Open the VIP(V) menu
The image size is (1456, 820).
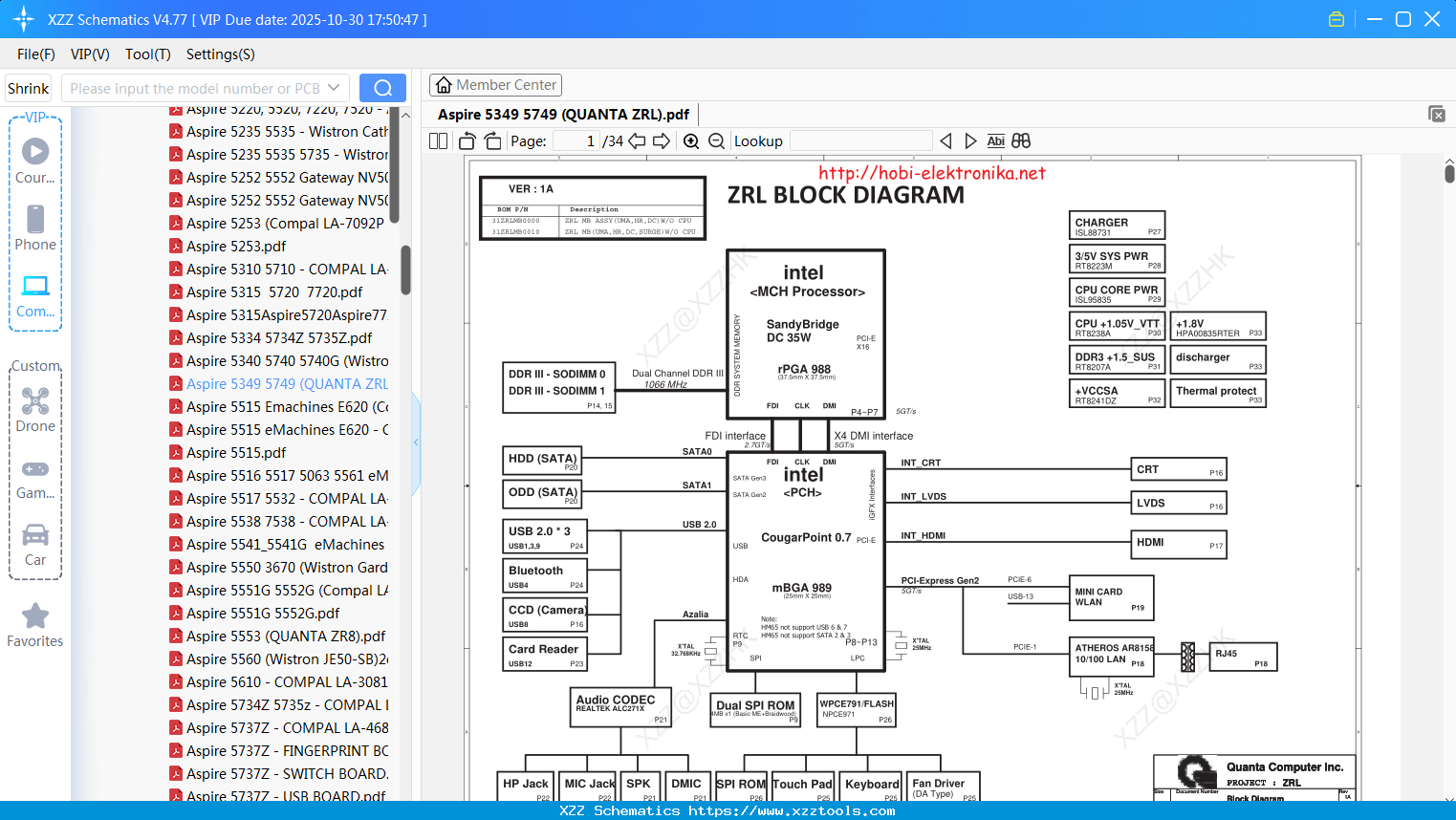tap(90, 54)
